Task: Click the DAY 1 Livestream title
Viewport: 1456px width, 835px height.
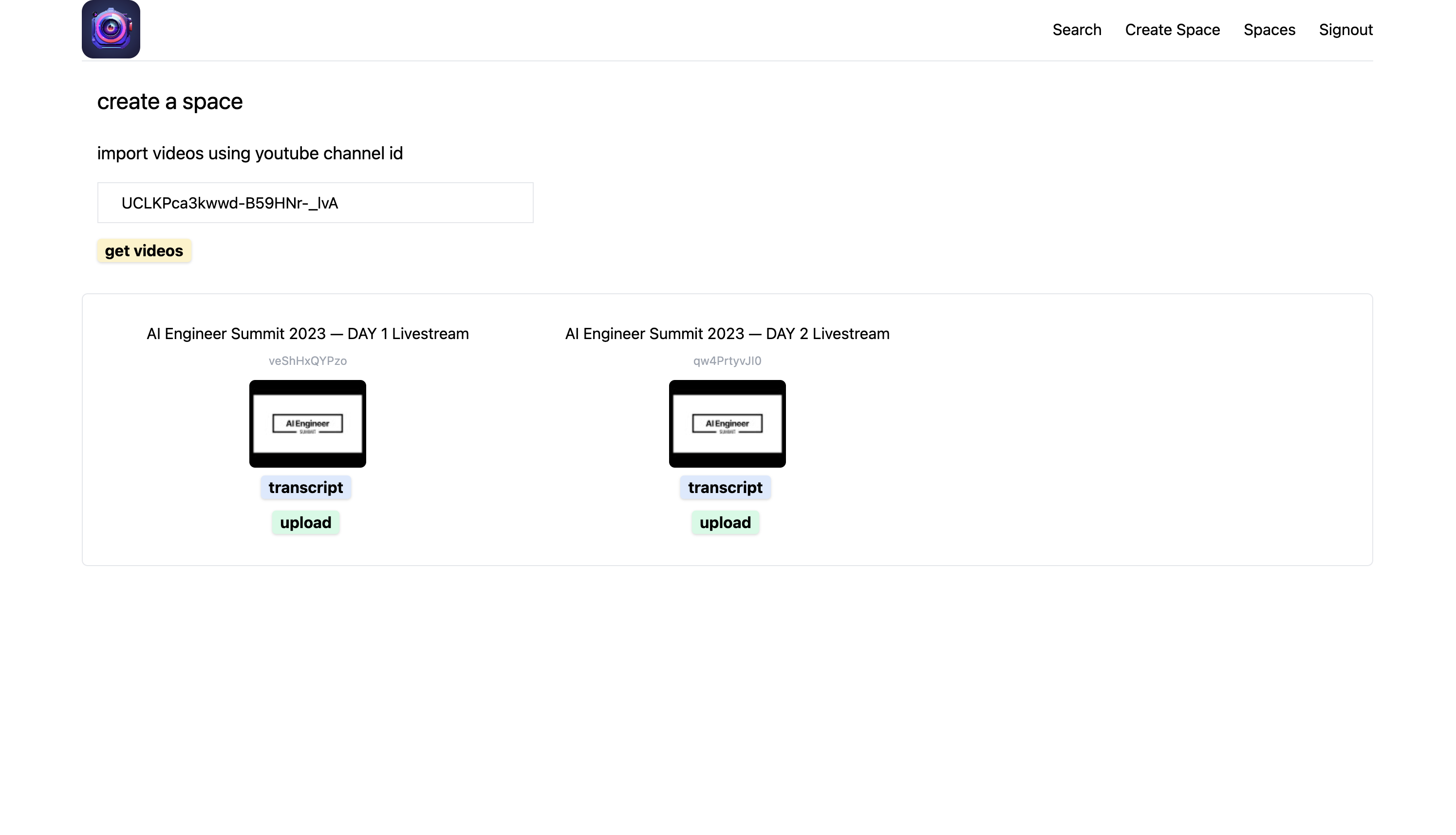Action: (307, 334)
